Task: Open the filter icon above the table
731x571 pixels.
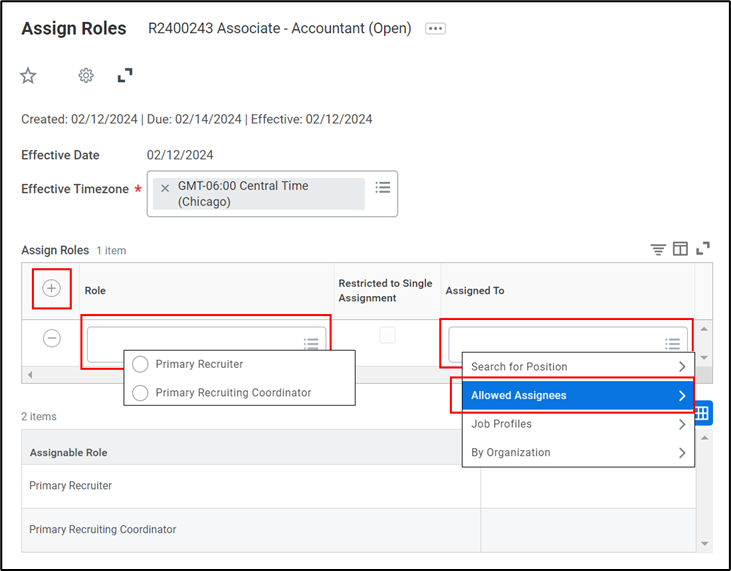Action: (658, 249)
